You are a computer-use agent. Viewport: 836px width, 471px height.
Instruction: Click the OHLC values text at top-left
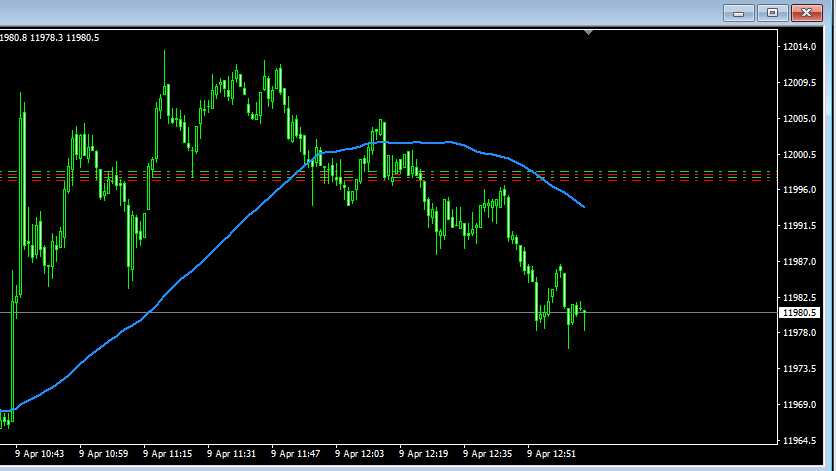[50, 37]
